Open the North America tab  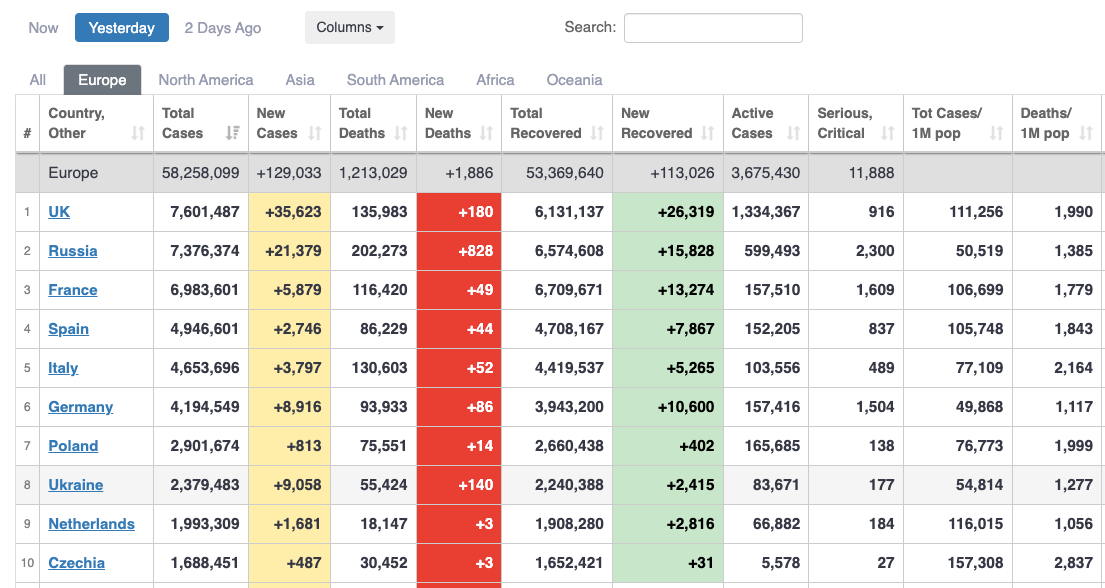(x=205, y=80)
